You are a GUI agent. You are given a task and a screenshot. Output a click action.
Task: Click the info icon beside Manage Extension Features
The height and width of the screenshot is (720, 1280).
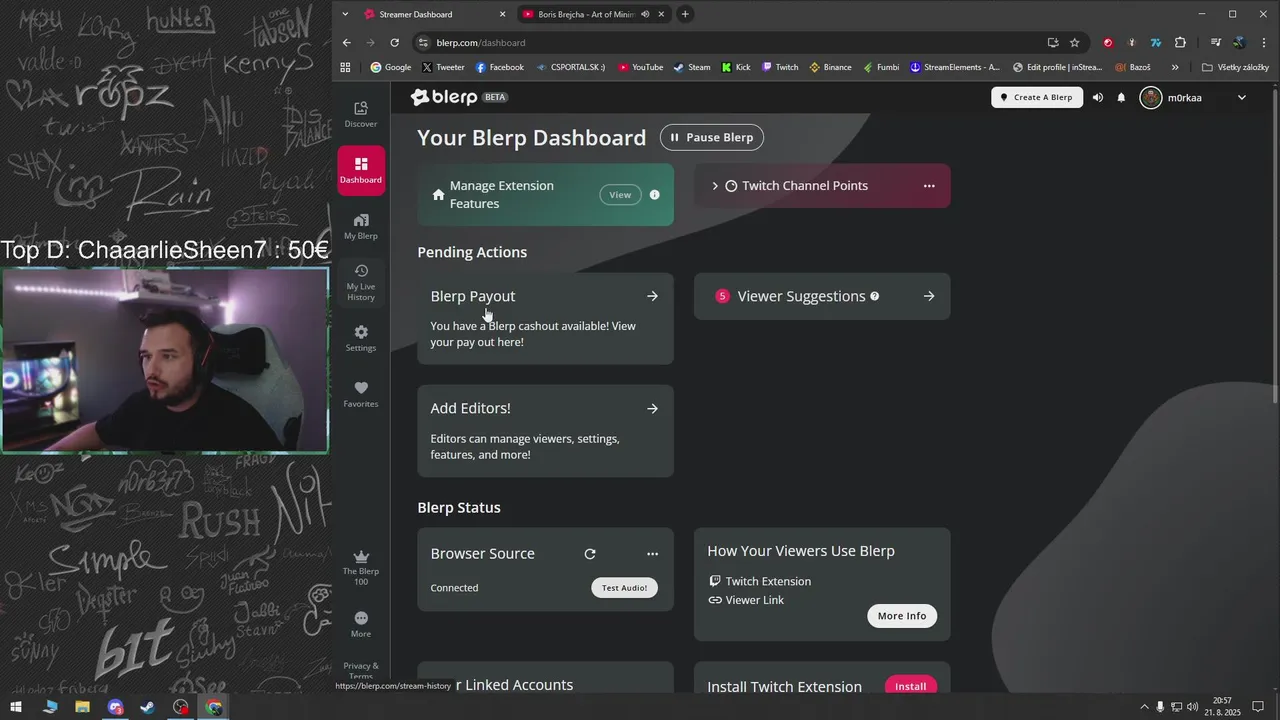tap(655, 195)
